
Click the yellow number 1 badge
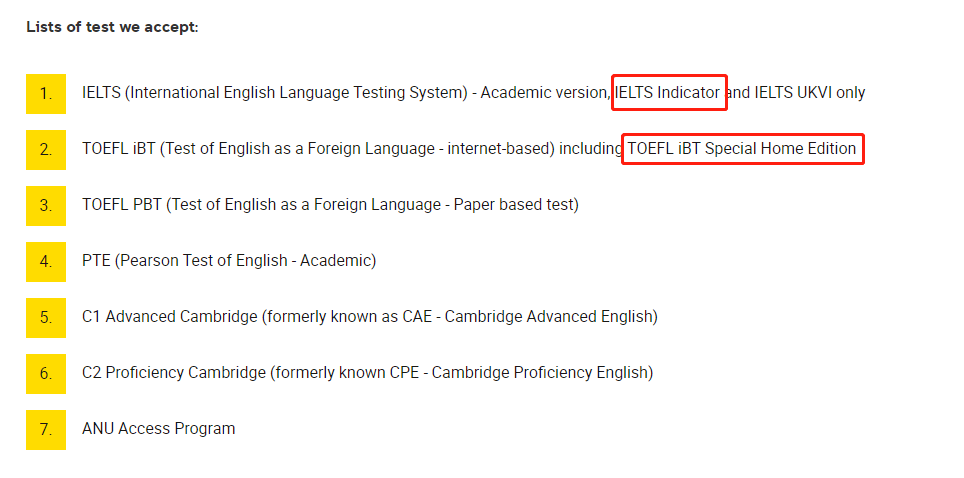point(45,94)
